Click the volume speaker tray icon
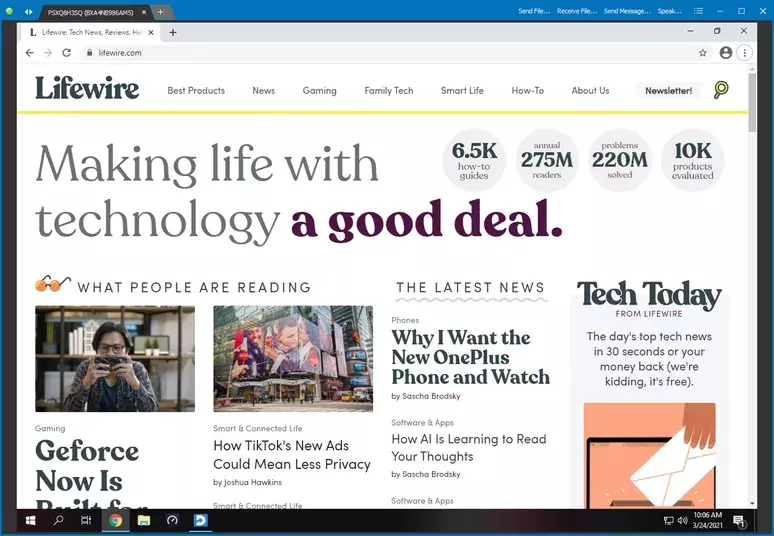Screen dimensions: 774x536 (x=683, y=521)
